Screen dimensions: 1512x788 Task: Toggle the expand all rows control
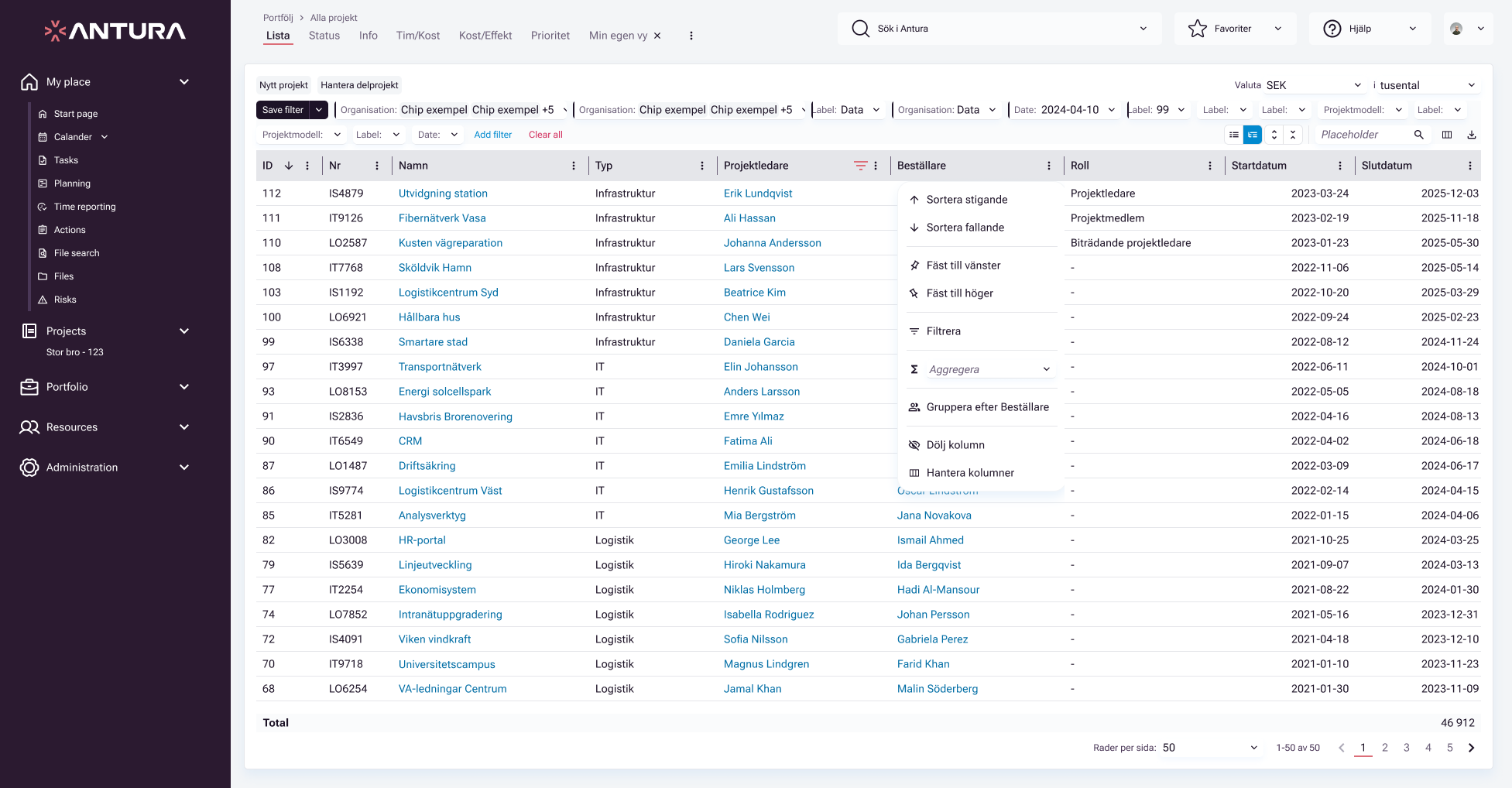tap(1274, 135)
